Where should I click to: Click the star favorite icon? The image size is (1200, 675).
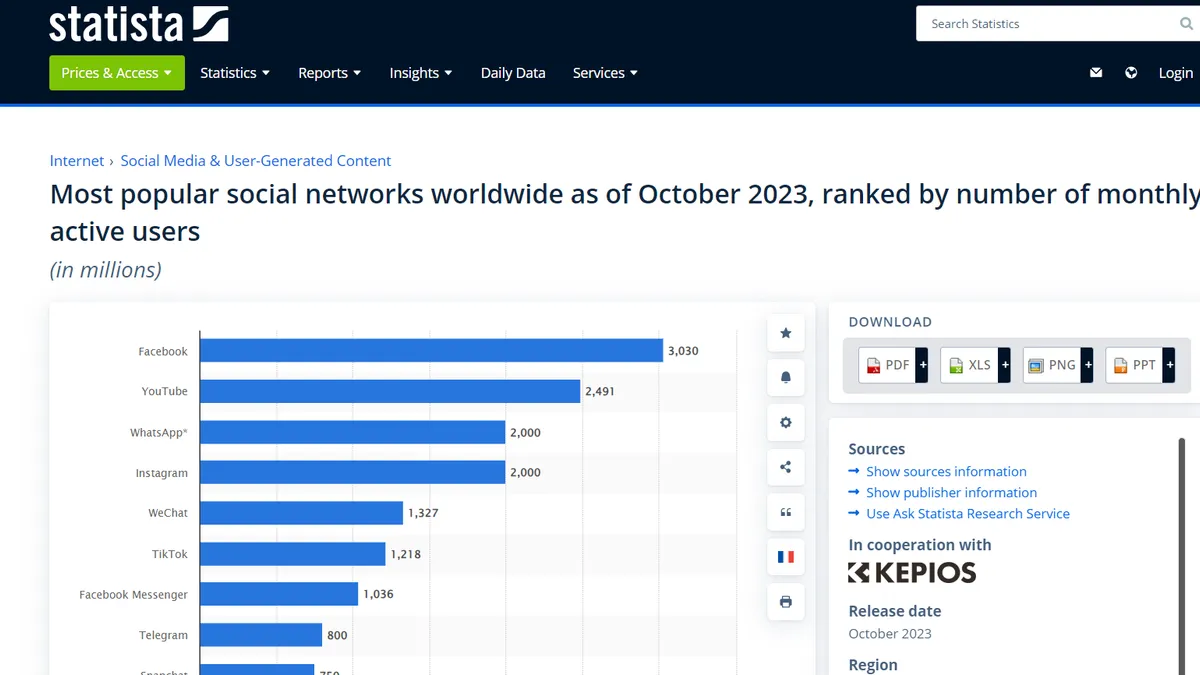point(786,333)
